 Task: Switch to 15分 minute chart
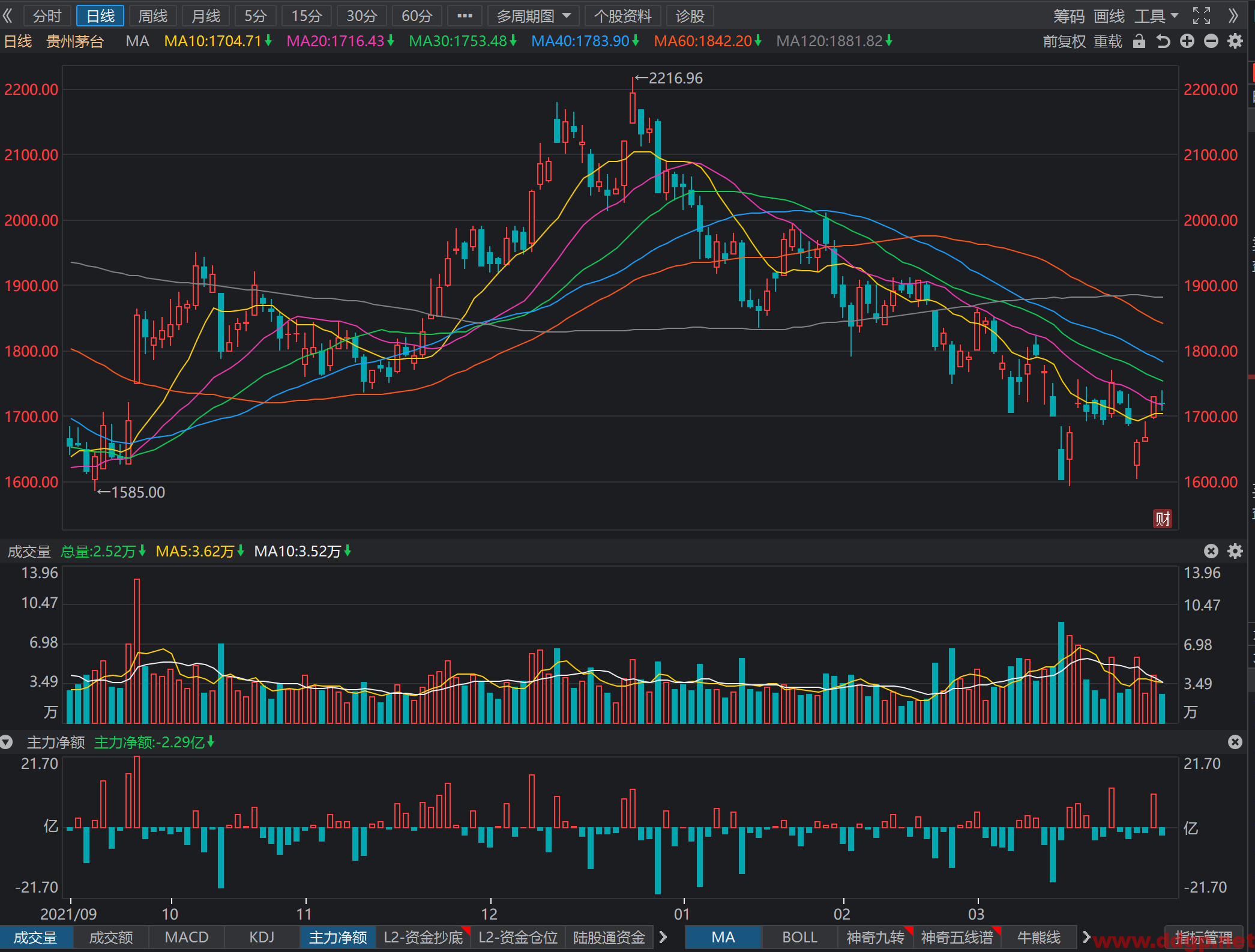(x=307, y=16)
